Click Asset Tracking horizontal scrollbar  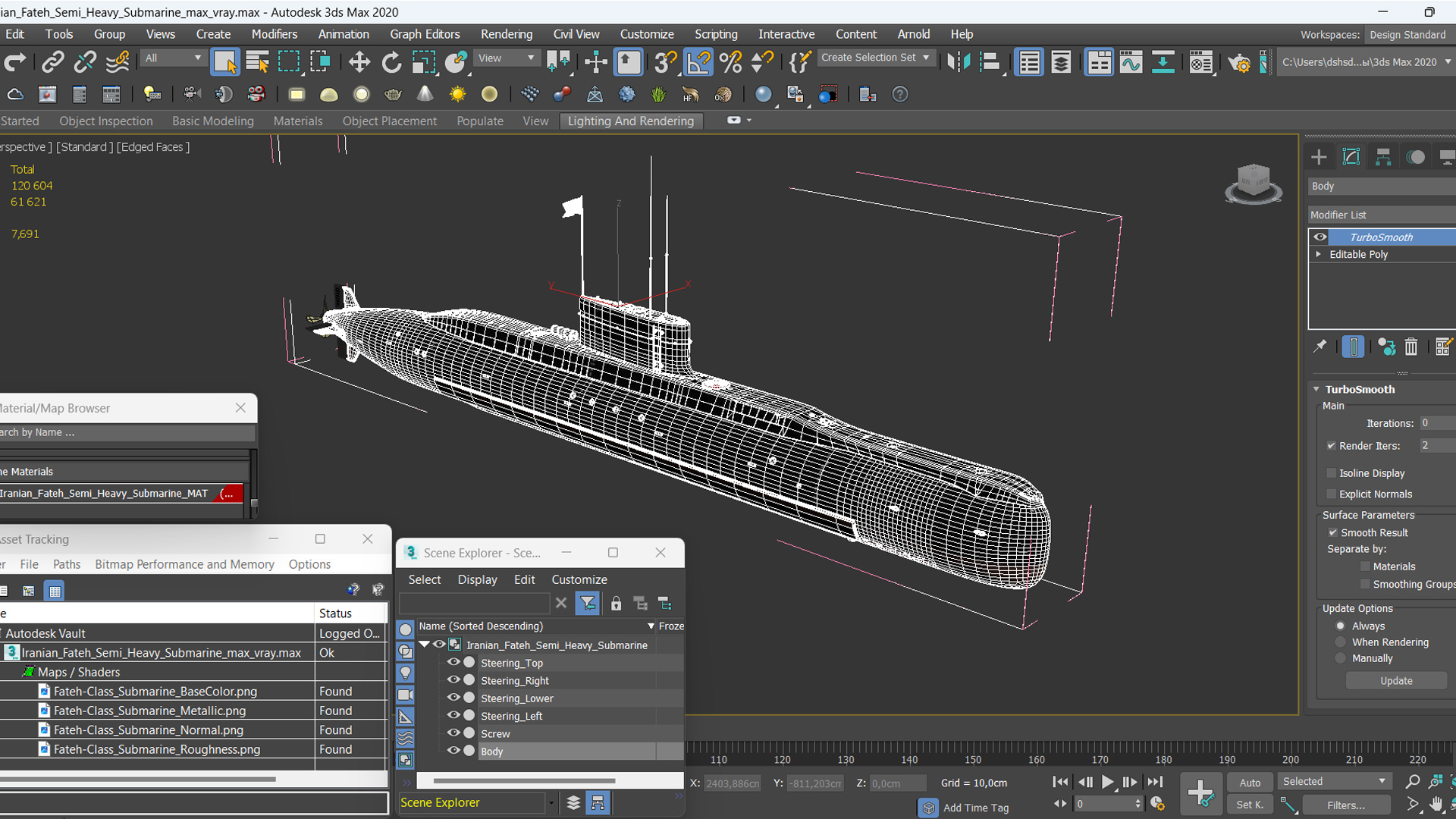click(x=138, y=779)
